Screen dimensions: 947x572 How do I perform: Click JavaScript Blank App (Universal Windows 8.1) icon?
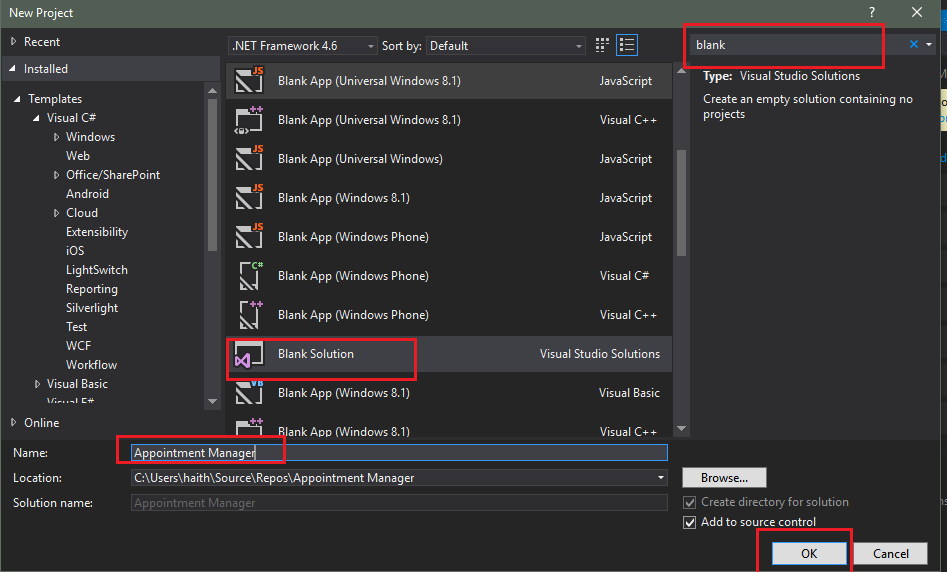tap(249, 80)
